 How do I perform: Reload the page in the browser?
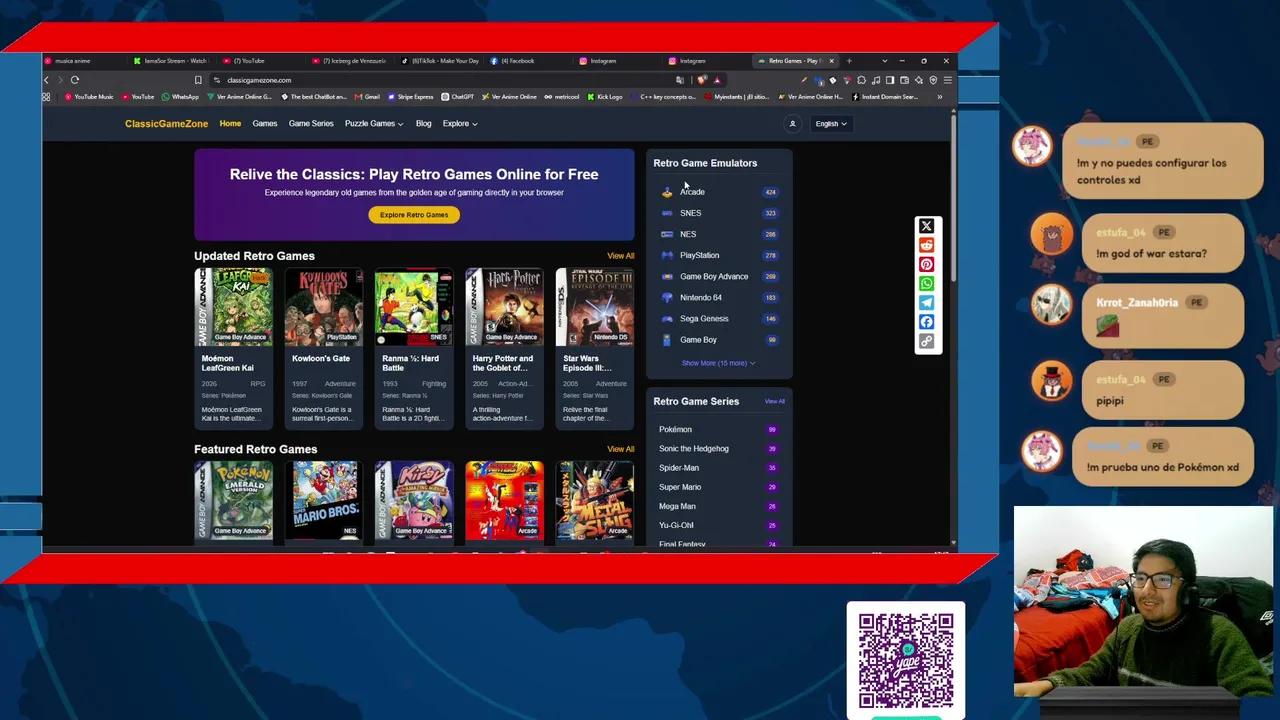pyautogui.click(x=75, y=80)
